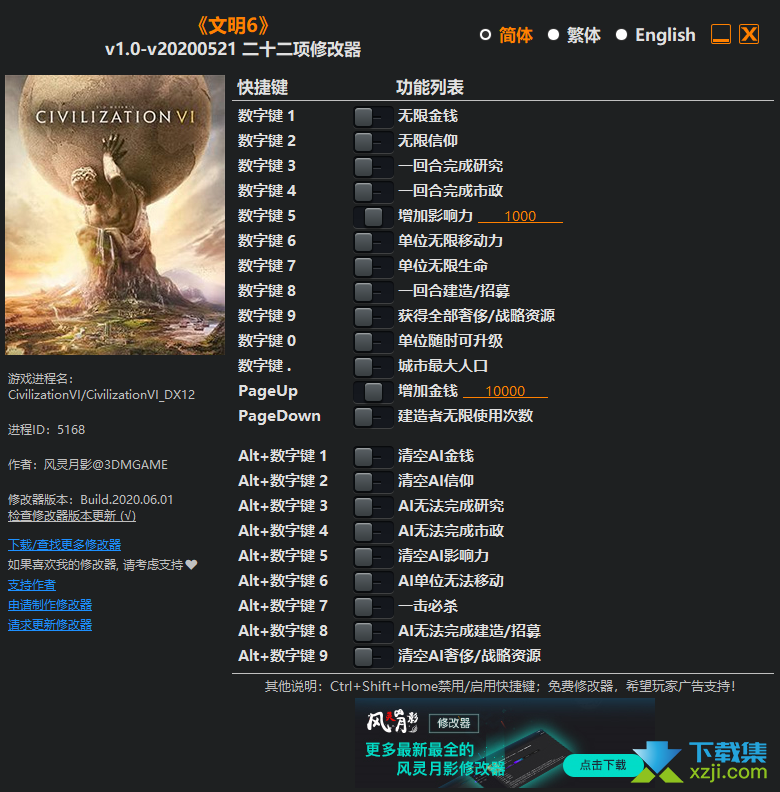
Task: Minimize the trainer window
Action: tap(721, 34)
